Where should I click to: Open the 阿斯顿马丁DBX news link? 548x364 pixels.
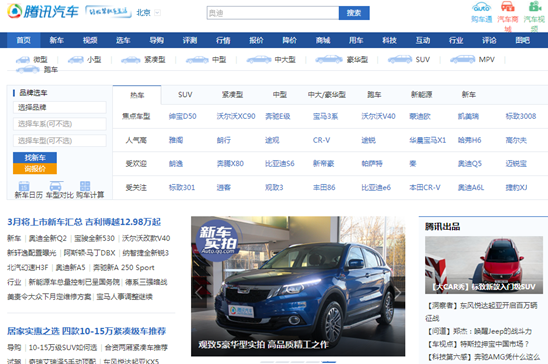(x=89, y=253)
